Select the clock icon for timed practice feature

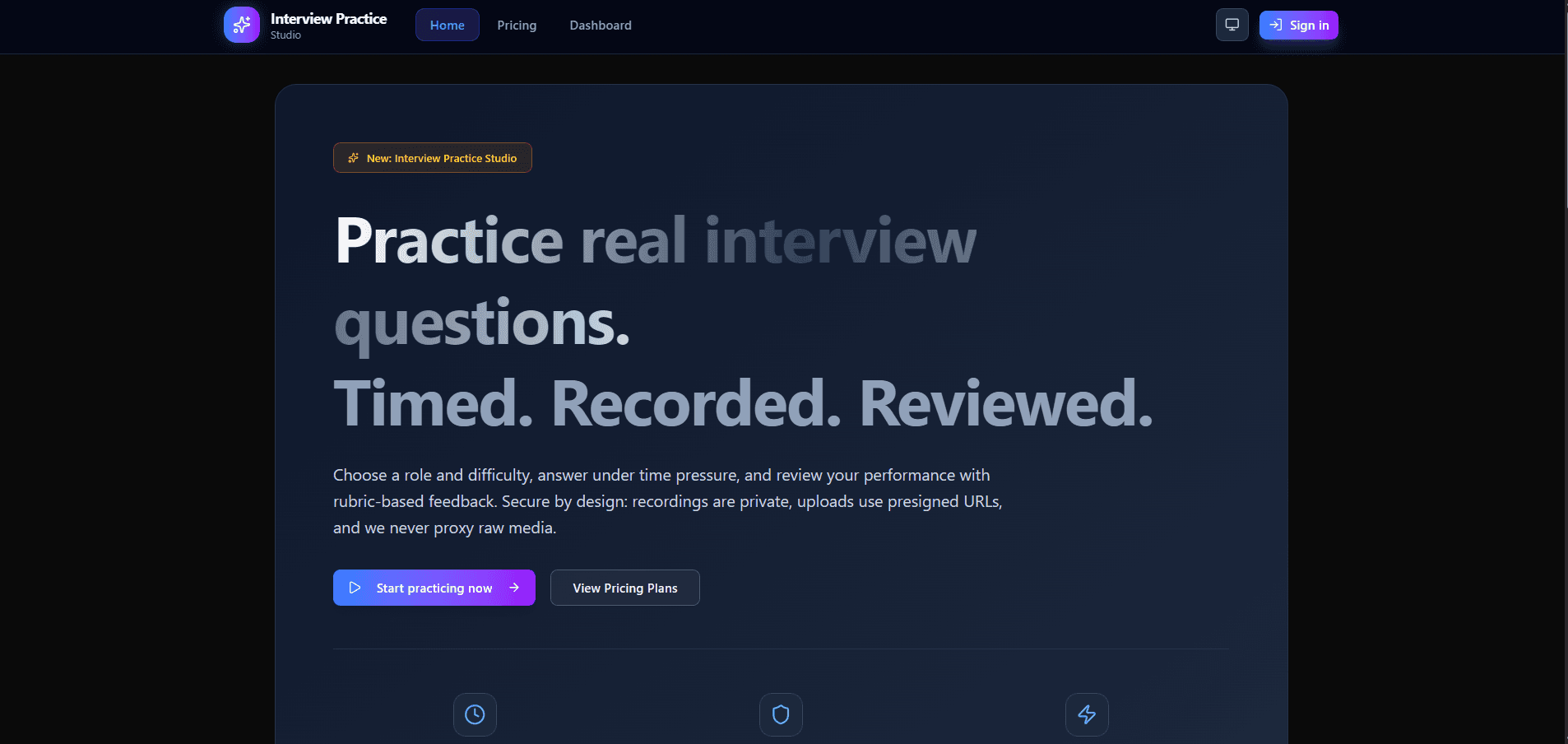[x=475, y=714]
